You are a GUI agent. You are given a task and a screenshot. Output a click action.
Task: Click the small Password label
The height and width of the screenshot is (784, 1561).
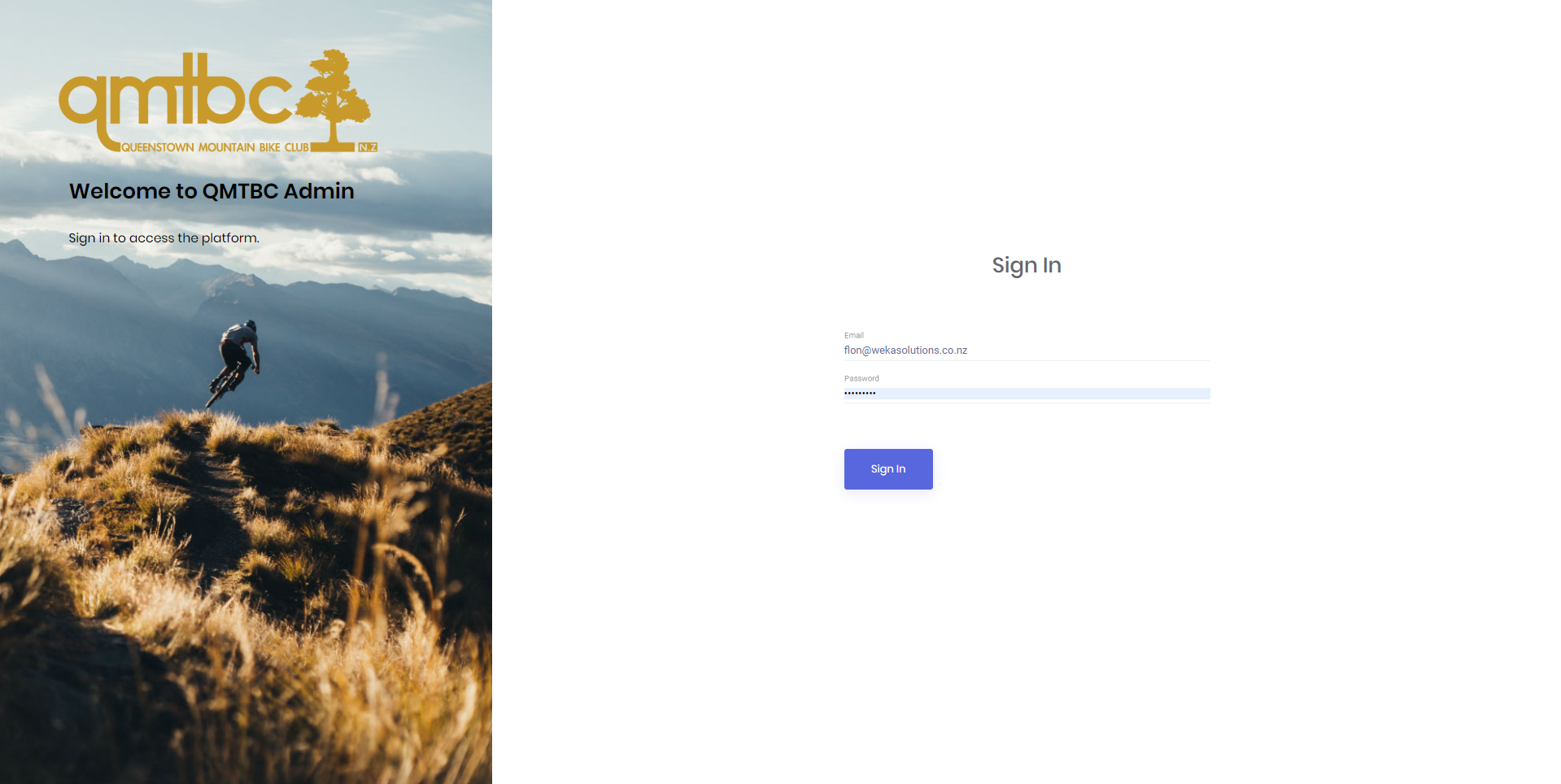pos(861,378)
